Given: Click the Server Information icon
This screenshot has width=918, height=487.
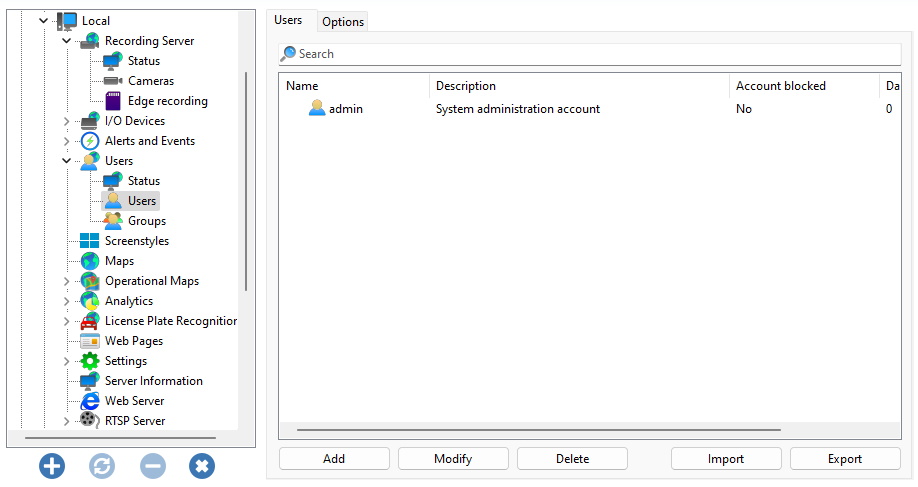Looking at the screenshot, I should coord(90,380).
